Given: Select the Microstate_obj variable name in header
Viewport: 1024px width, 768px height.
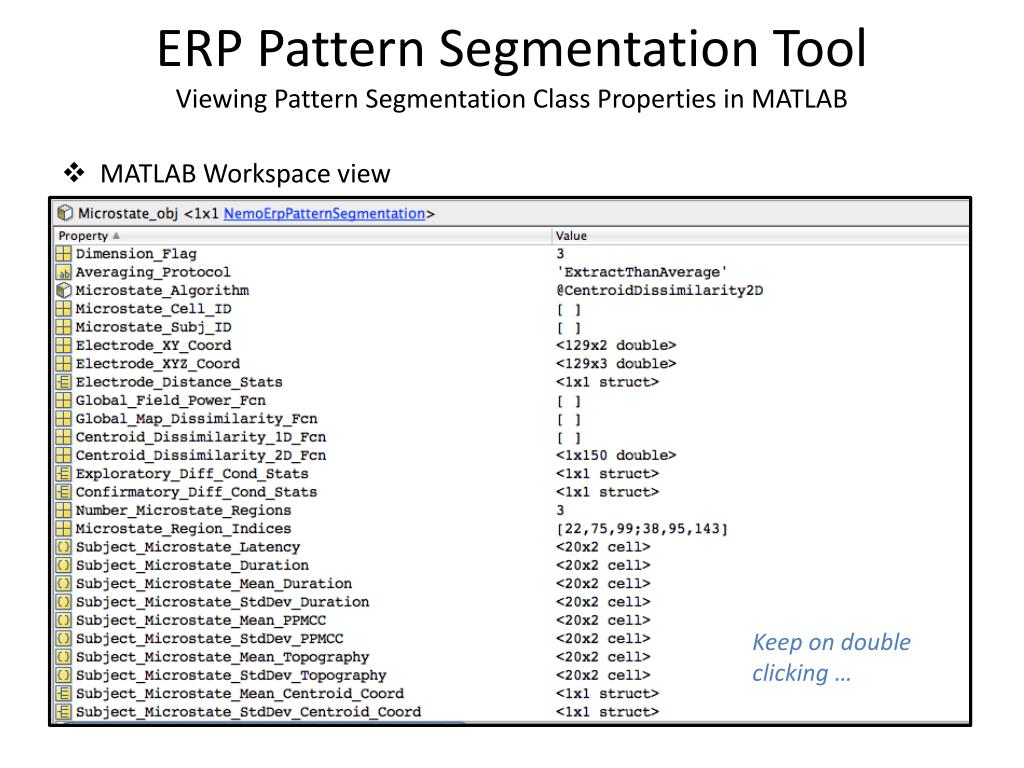Looking at the screenshot, I should pos(128,214).
